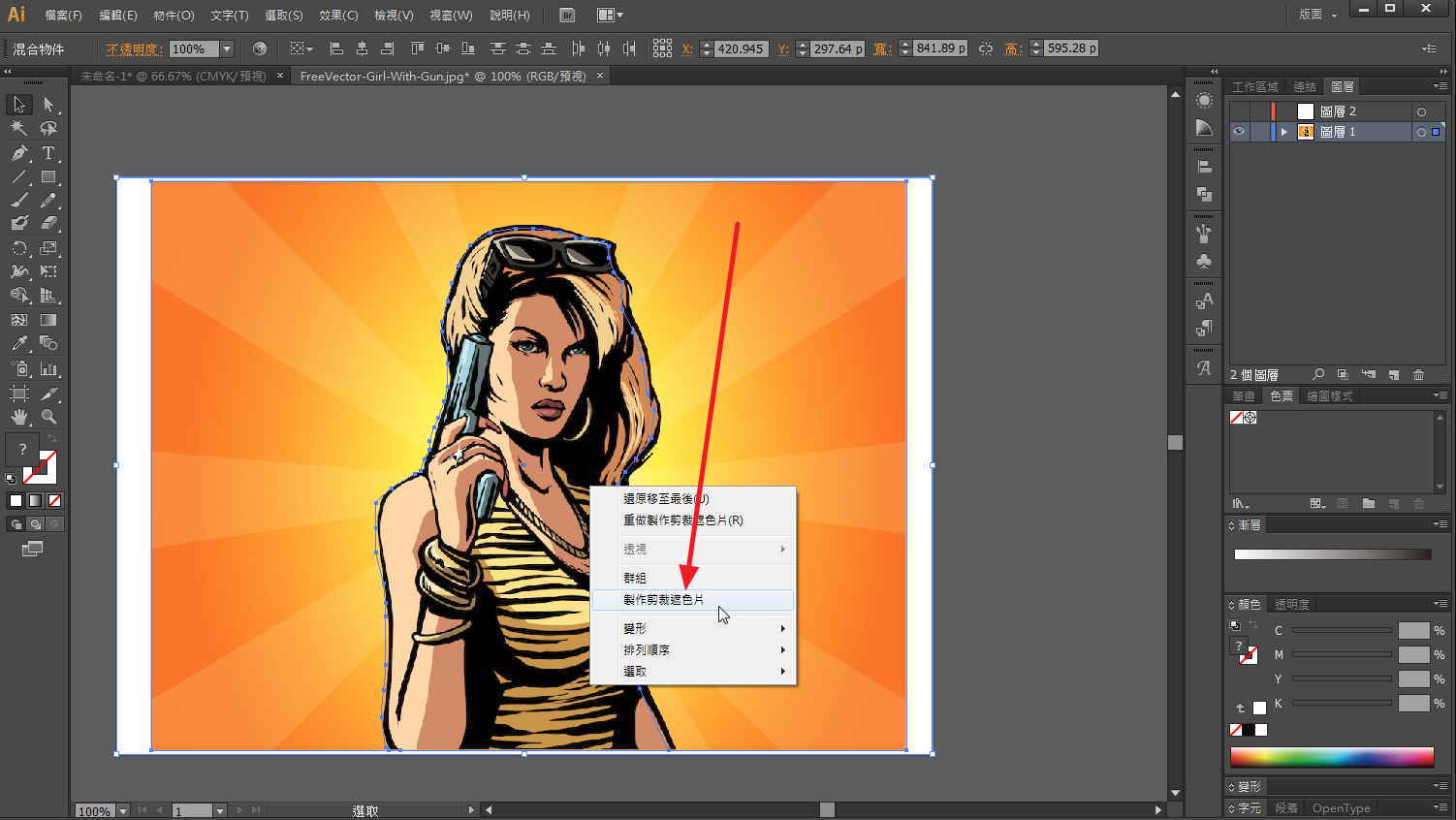Set toolbox color mode to None
Viewport: 1456px width, 820px height.
(x=55, y=501)
